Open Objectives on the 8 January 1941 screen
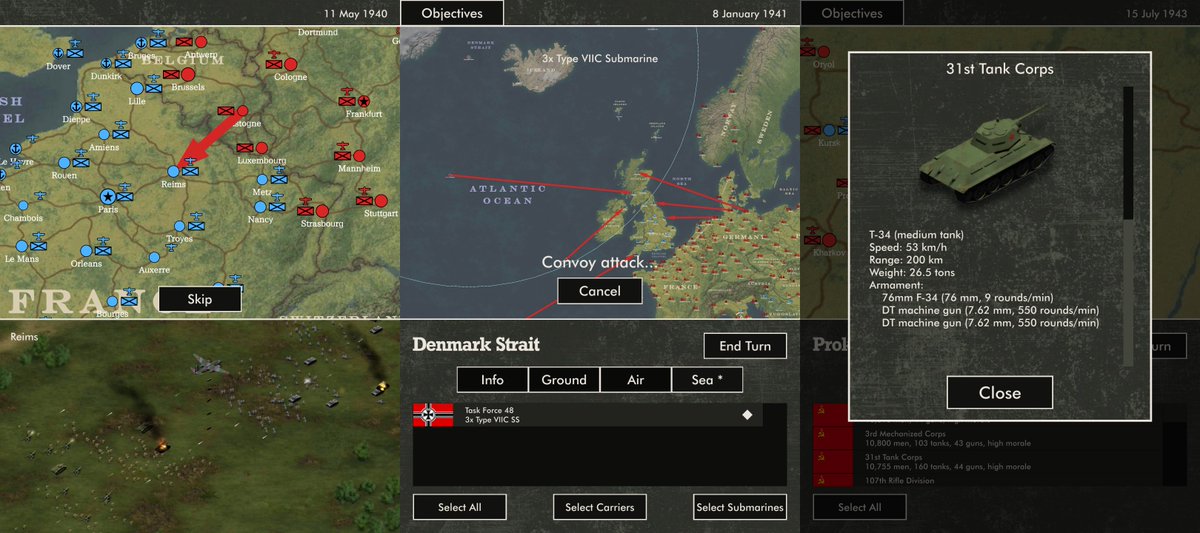The image size is (1200, 533). pos(452,14)
